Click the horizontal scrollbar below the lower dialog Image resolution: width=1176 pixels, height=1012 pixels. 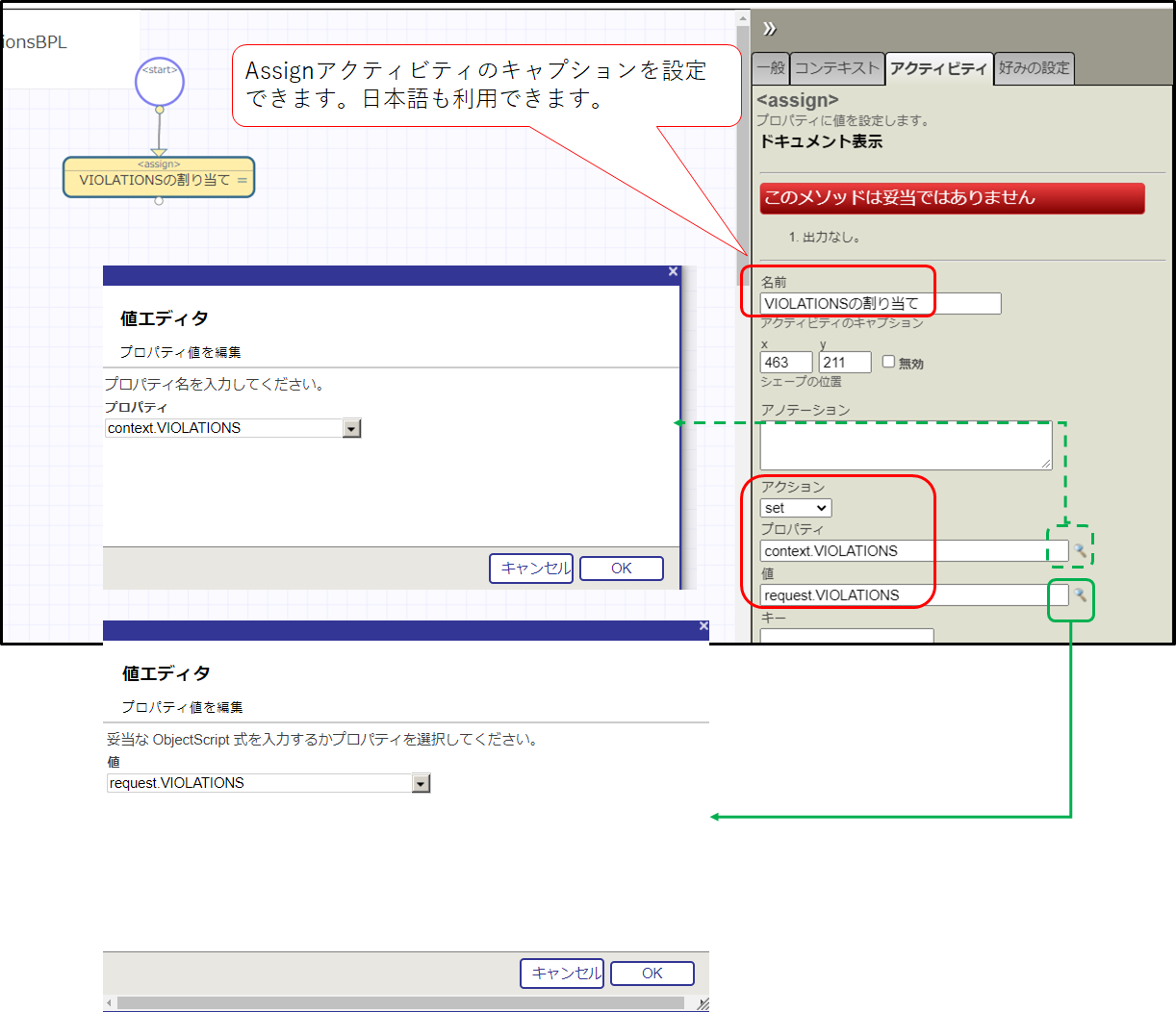pyautogui.click(x=399, y=1003)
